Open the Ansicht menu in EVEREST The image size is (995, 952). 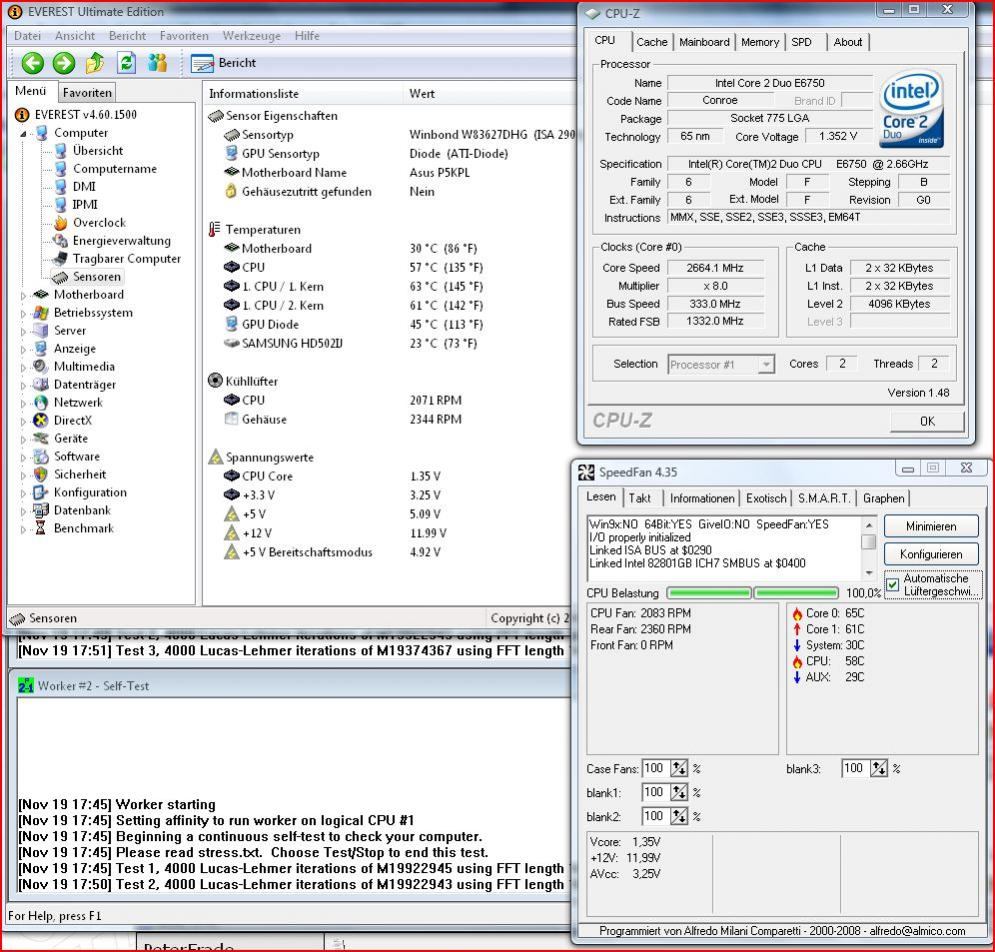point(75,36)
